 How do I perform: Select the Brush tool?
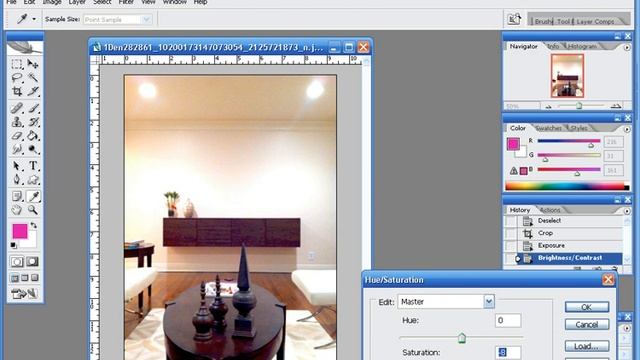[33, 108]
